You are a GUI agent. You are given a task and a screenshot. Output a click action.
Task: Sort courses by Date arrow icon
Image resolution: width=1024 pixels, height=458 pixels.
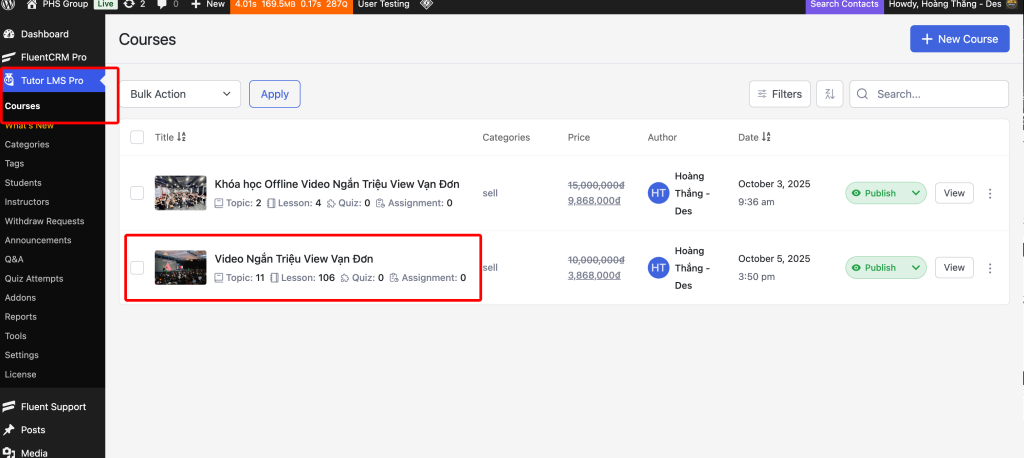click(766, 138)
